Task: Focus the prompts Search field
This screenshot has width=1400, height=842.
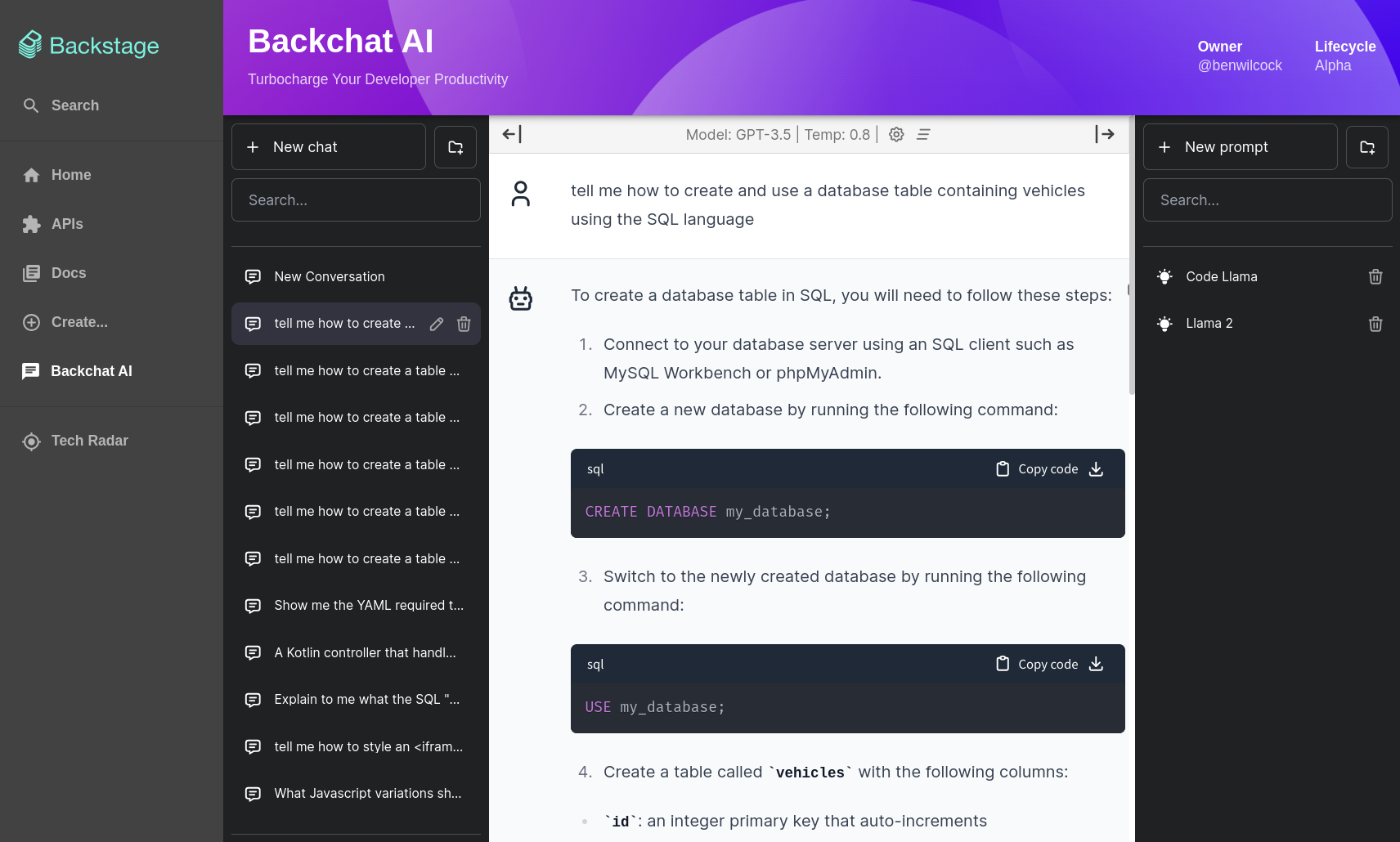Action: (1268, 200)
